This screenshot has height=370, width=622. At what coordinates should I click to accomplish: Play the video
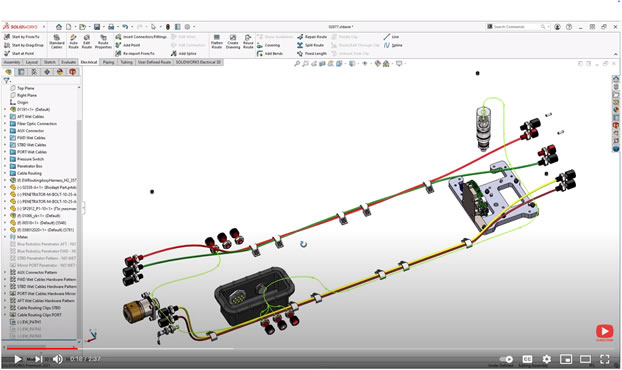(x=18, y=359)
